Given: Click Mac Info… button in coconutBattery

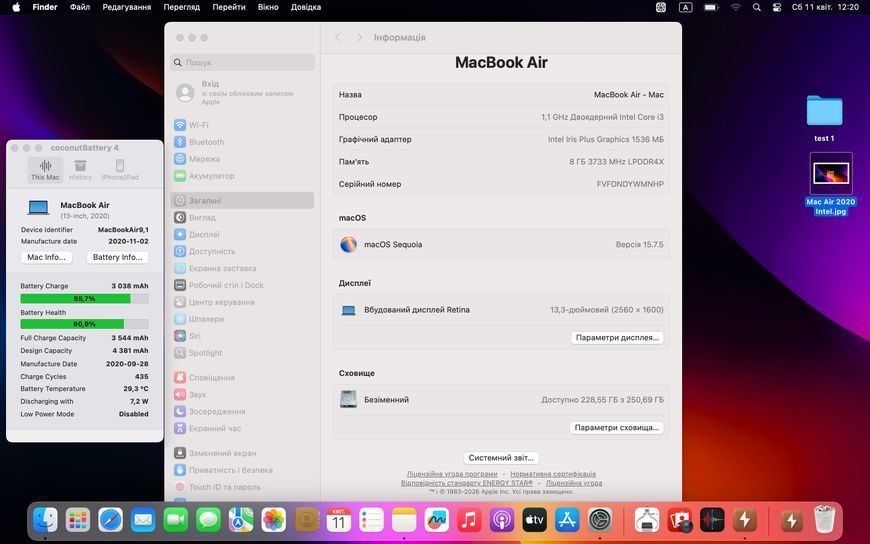Looking at the screenshot, I should click(x=46, y=257).
